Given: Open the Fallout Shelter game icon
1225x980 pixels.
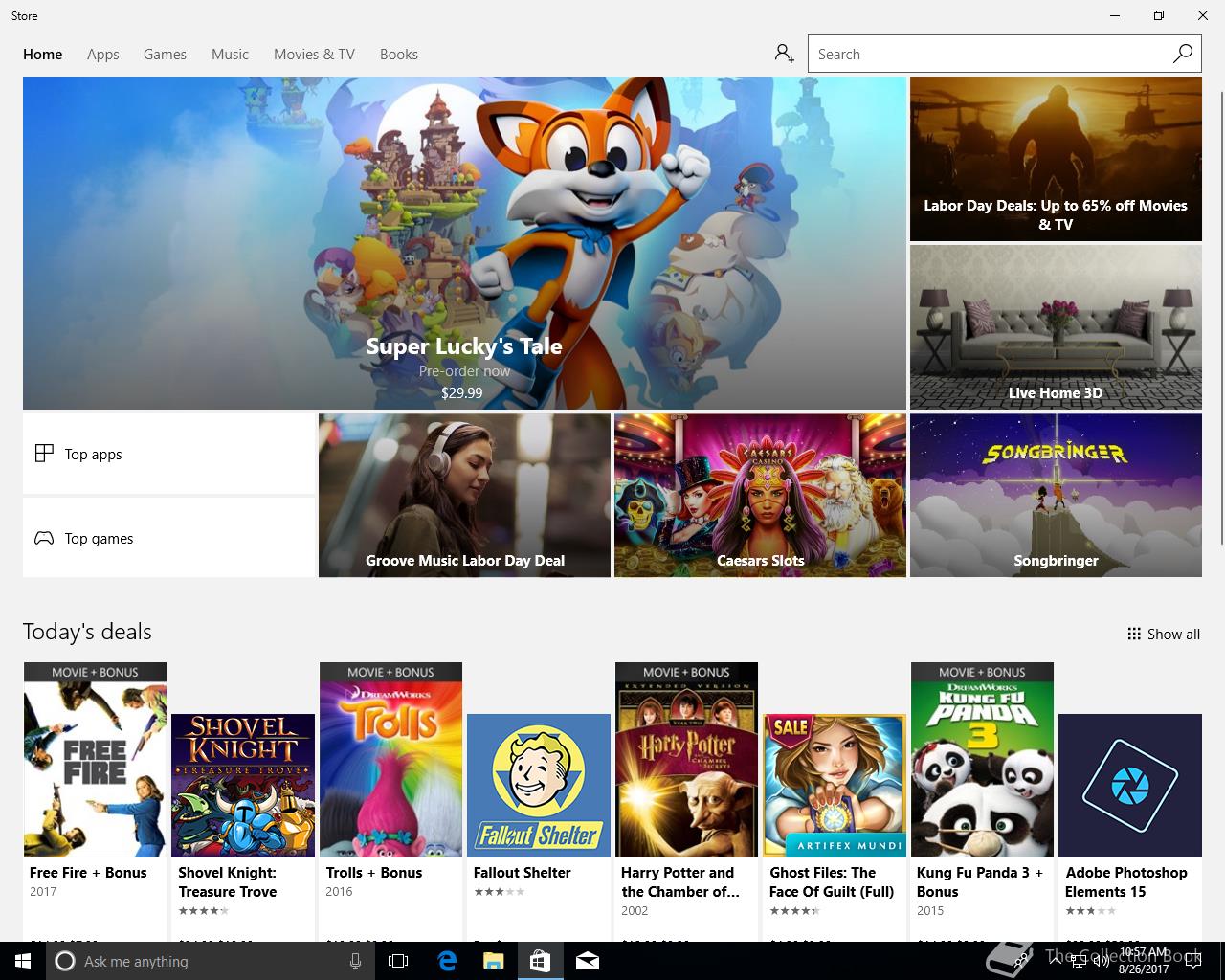Looking at the screenshot, I should [x=539, y=786].
